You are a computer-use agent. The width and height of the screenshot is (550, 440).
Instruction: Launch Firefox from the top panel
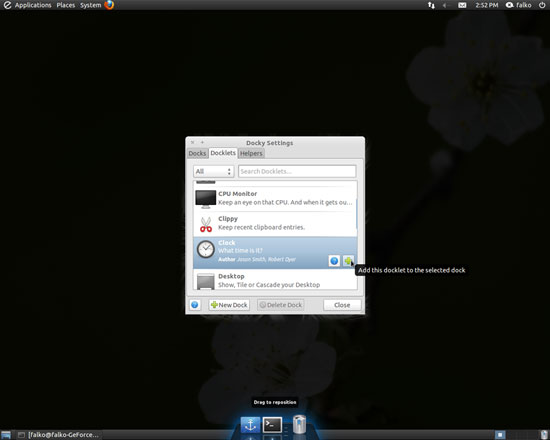109,5
